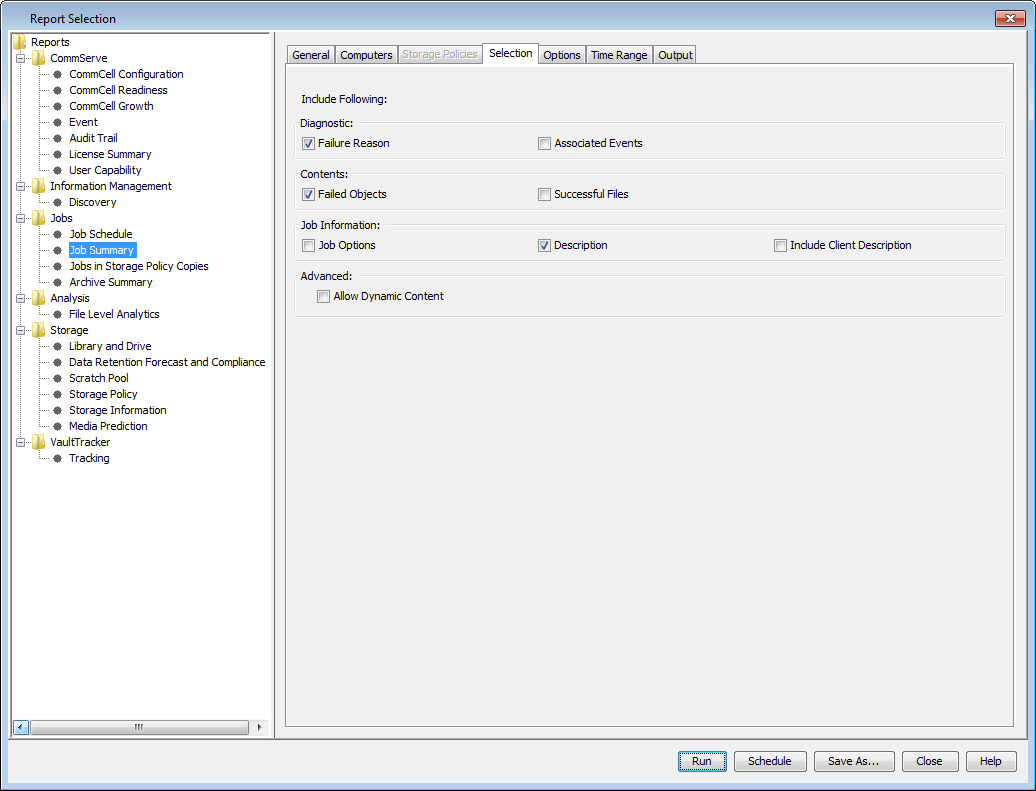Enable Allow Dynamic Content checkbox
1036x791 pixels.
point(324,297)
